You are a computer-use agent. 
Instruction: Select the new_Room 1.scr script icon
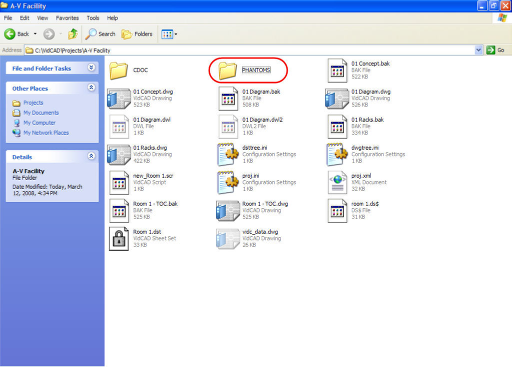point(119,182)
